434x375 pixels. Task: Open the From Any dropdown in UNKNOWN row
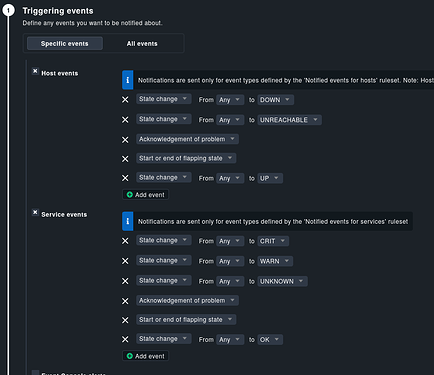point(230,281)
